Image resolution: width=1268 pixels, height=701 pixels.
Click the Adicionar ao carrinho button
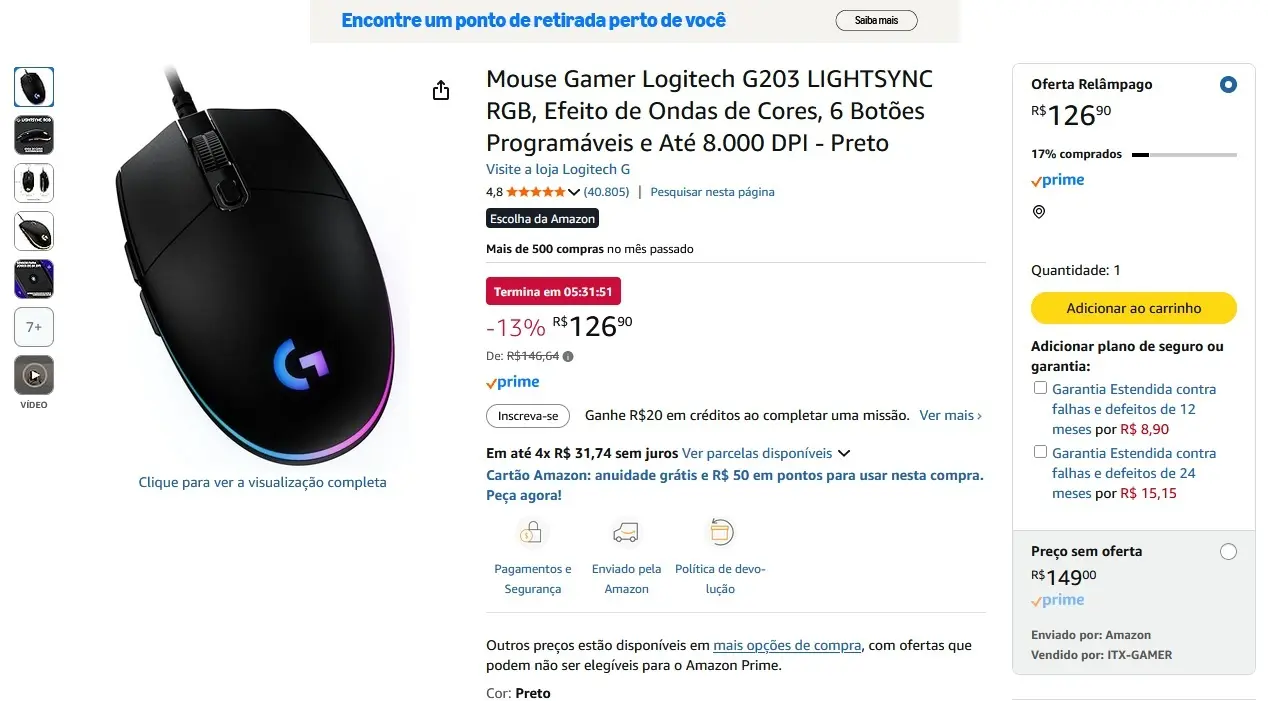click(x=1133, y=308)
